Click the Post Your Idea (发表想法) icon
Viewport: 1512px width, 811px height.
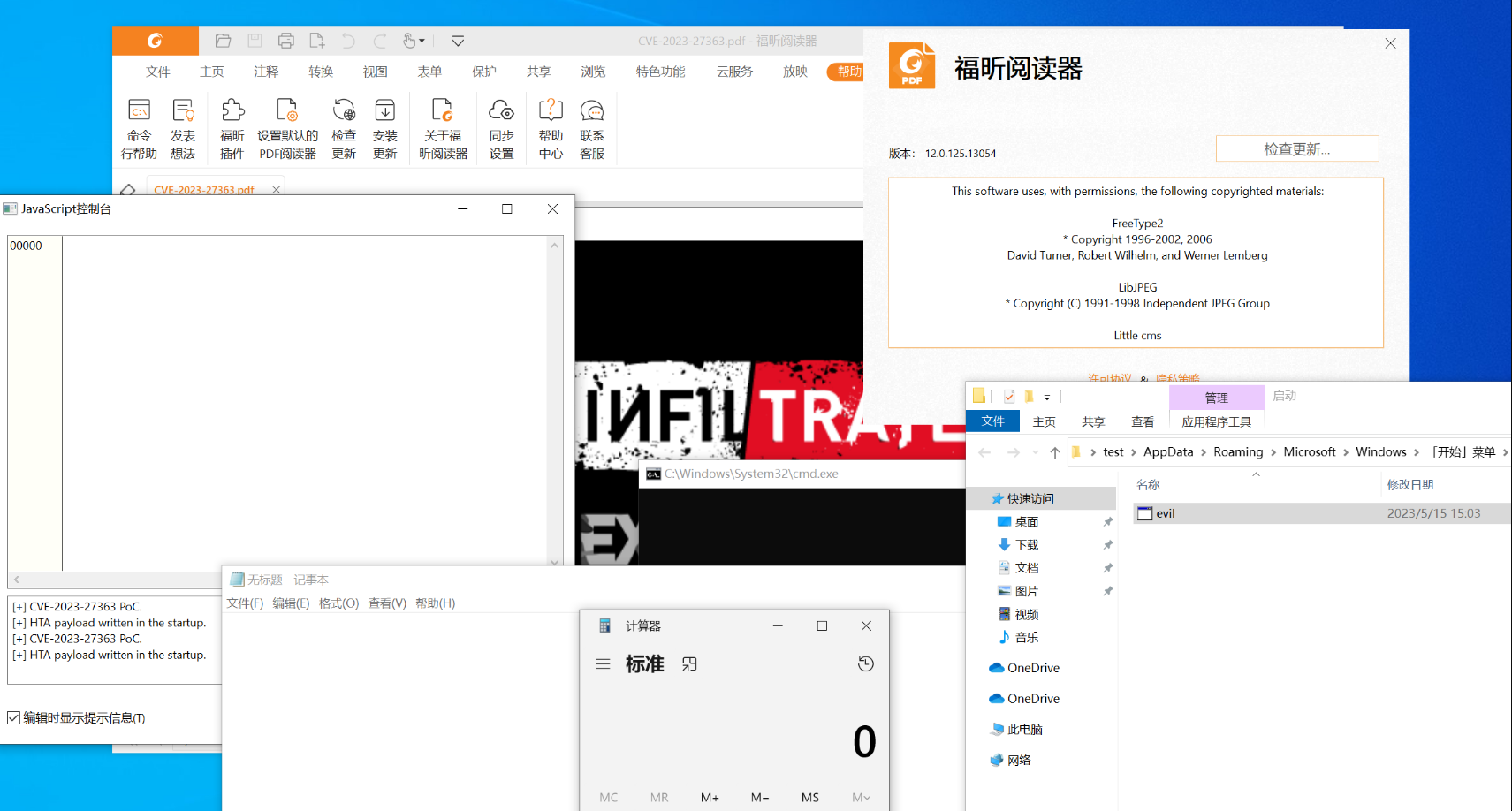click(183, 129)
